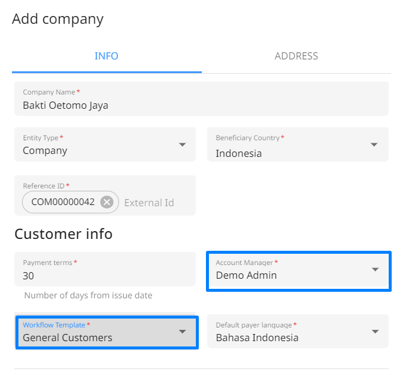Click the Company Name input field
400x375 pixels.
pyautogui.click(x=201, y=99)
